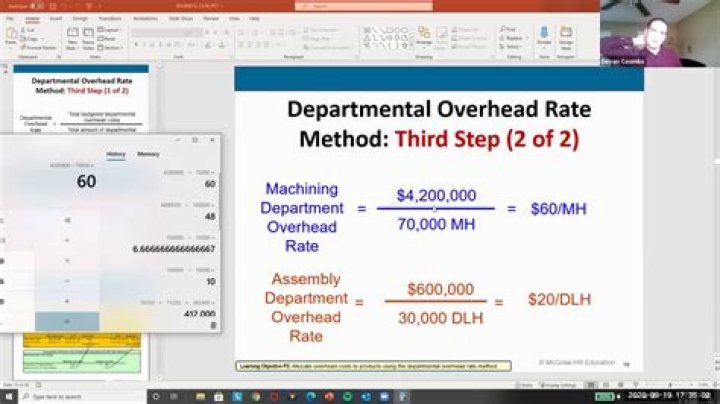Open the File tab

click(10, 19)
